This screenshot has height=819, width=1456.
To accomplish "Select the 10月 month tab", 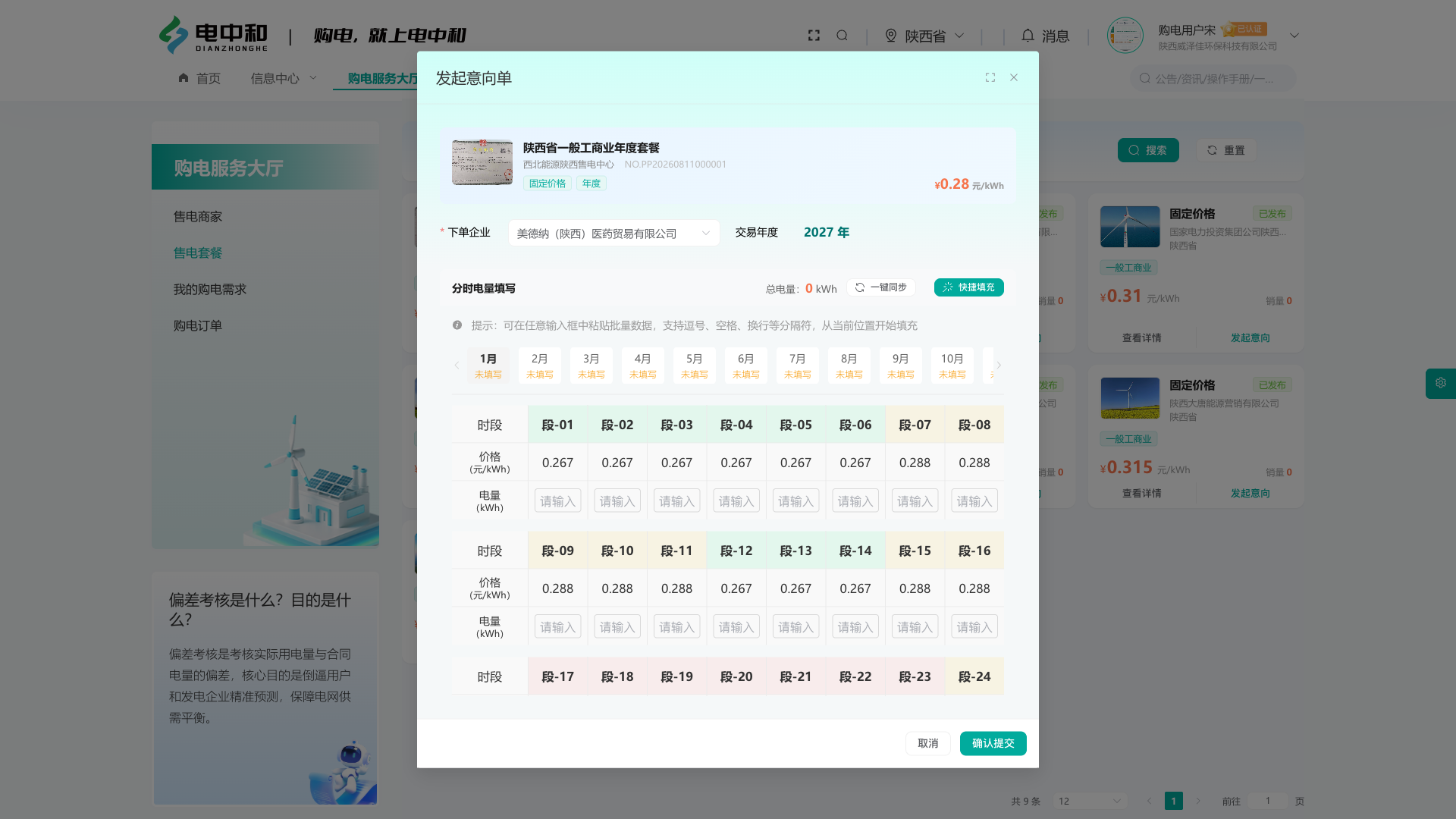I will [952, 366].
